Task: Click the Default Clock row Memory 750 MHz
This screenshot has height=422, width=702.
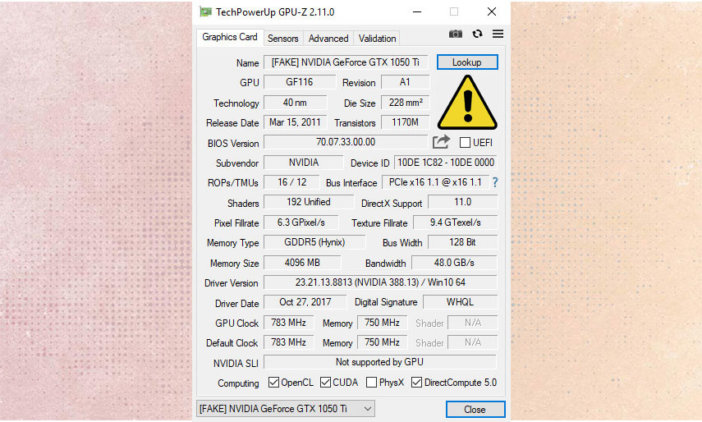Action: click(x=382, y=342)
